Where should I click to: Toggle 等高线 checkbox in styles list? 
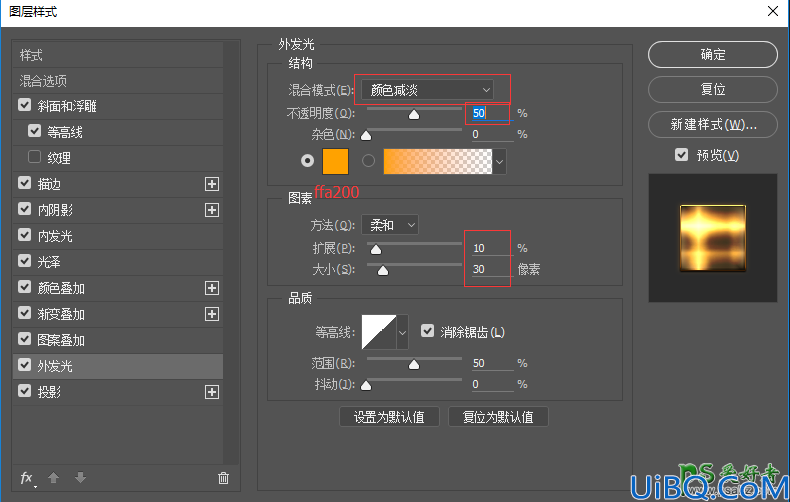coord(34,131)
